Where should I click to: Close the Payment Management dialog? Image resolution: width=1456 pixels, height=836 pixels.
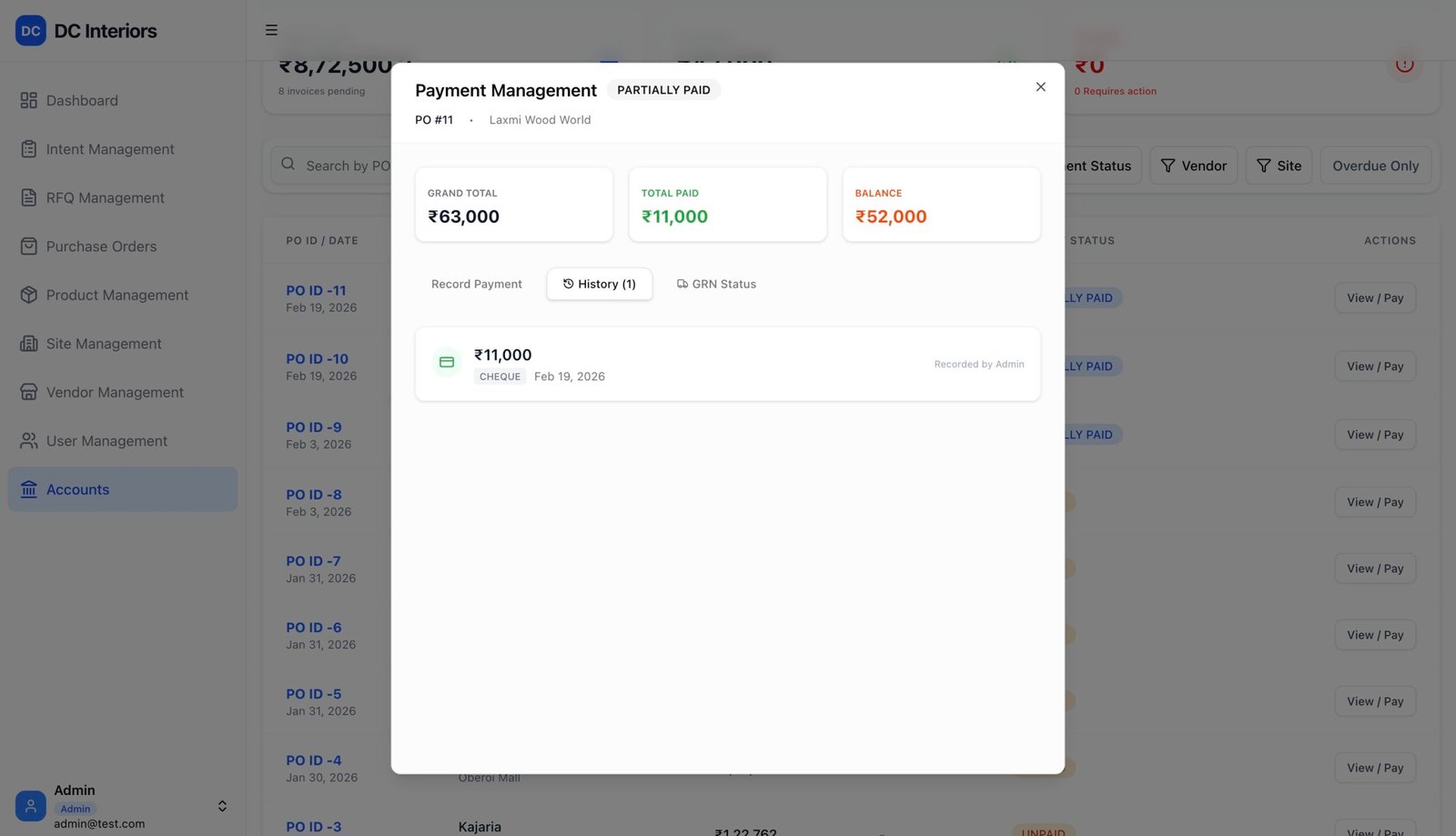click(1040, 87)
